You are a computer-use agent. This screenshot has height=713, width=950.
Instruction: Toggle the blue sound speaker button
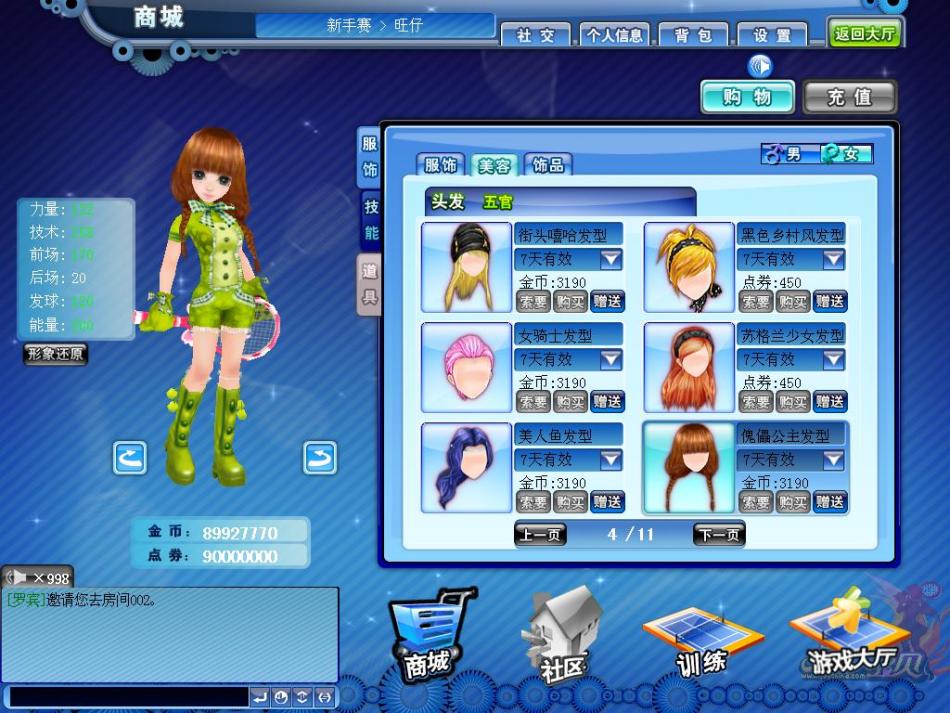coord(761,66)
